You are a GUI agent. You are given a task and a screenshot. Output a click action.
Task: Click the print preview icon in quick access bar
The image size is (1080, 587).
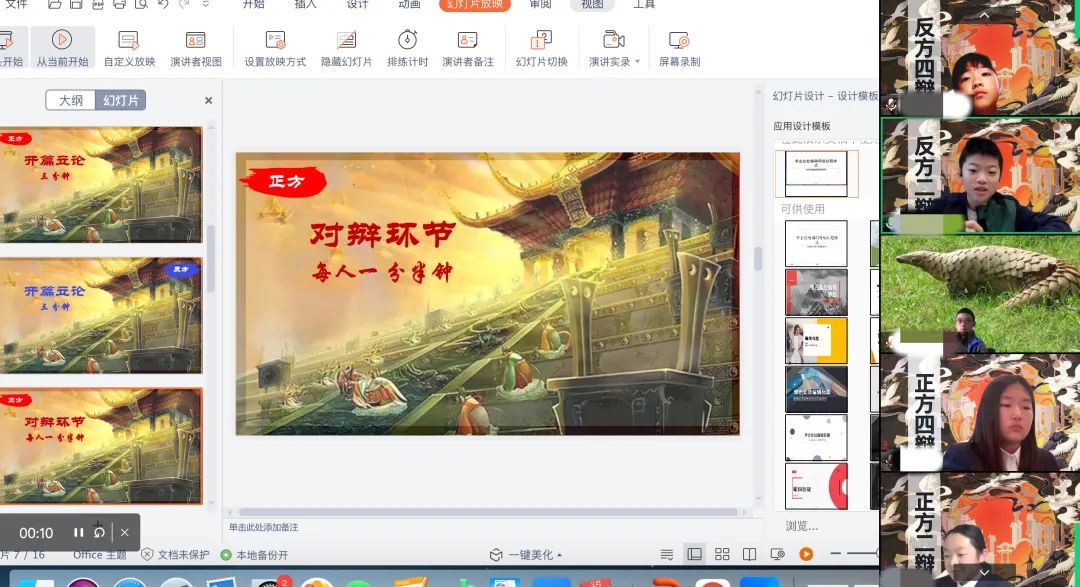[141, 4]
